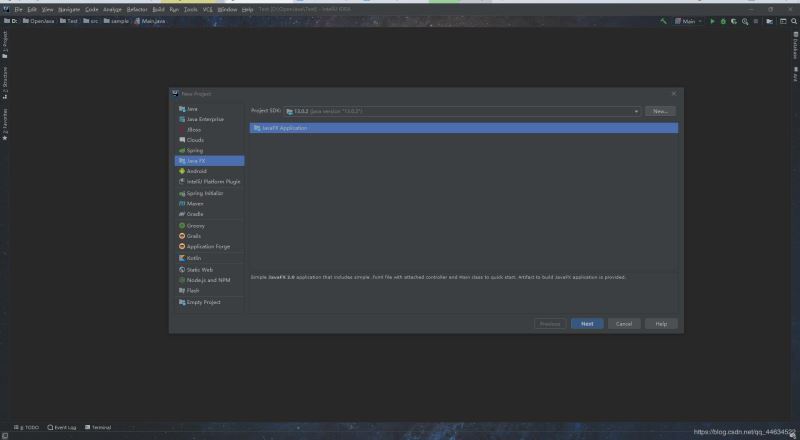Click Run with Coverage icon

point(734,21)
